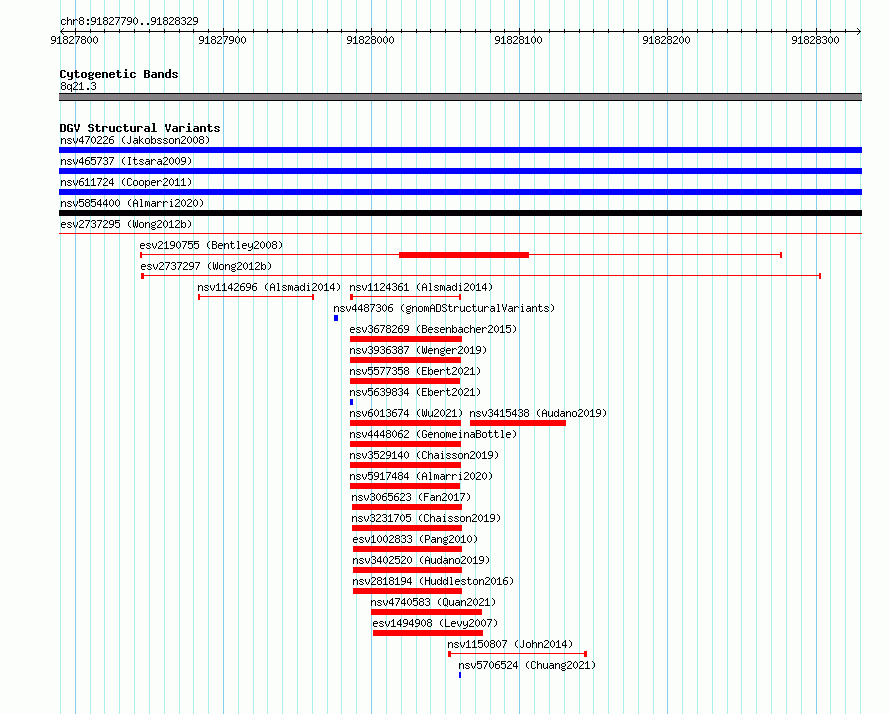The height and width of the screenshot is (714, 890).
Task: Open nsv4487306 (gnomADStructuralVariants) label
Action: tap(444, 308)
